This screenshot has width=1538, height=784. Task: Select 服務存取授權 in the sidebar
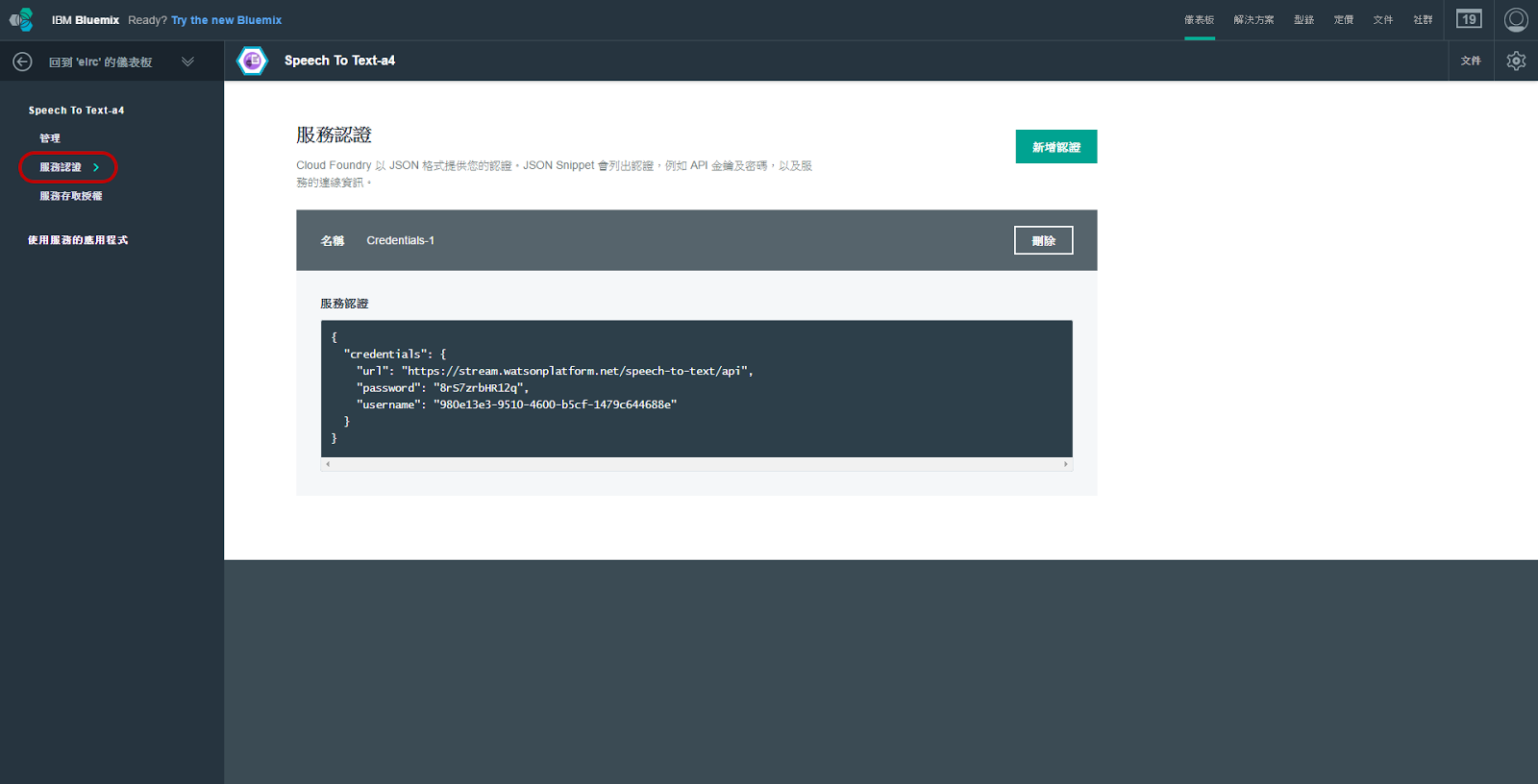(x=71, y=196)
